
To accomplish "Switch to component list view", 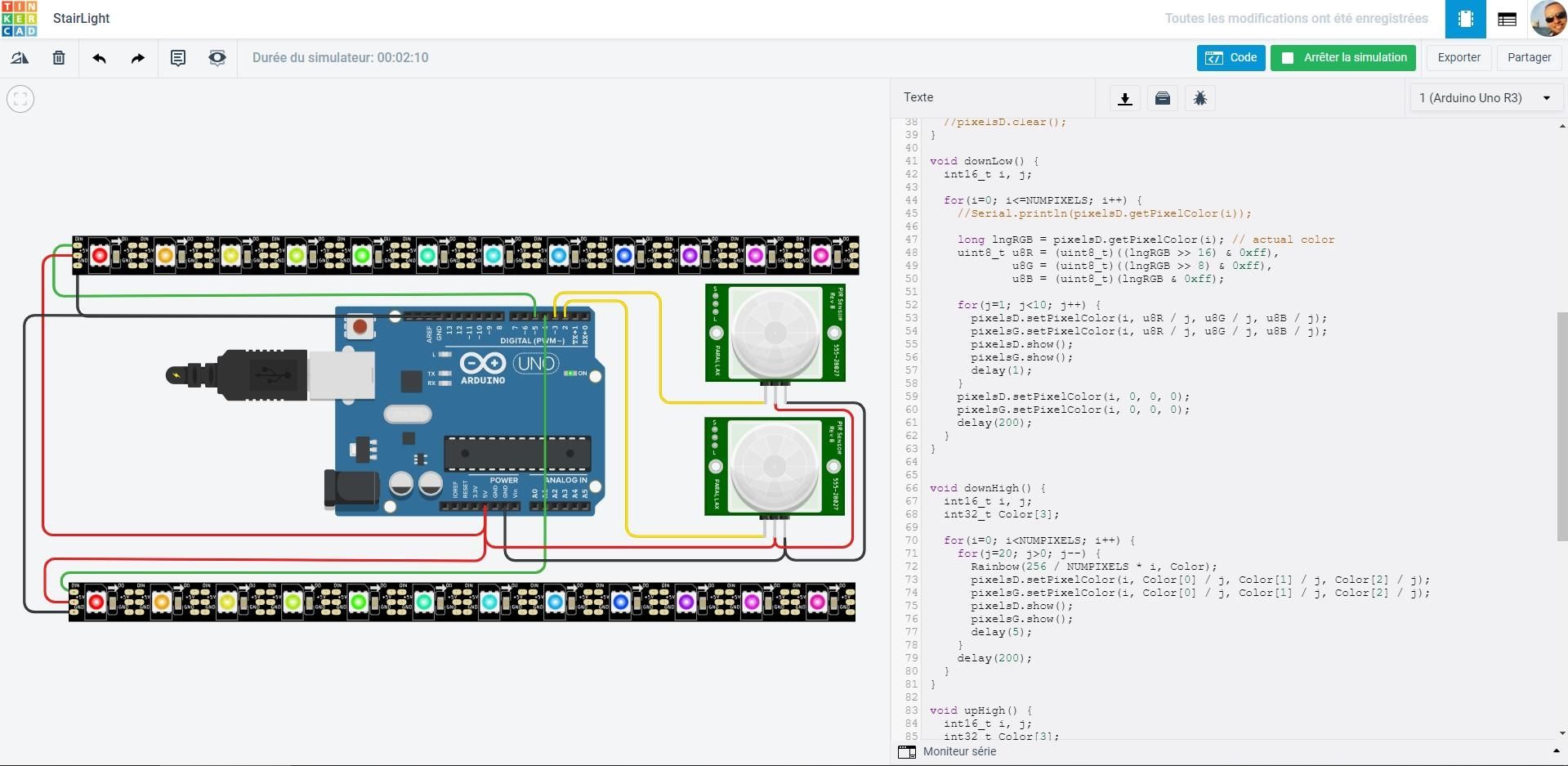I will coord(1508,19).
